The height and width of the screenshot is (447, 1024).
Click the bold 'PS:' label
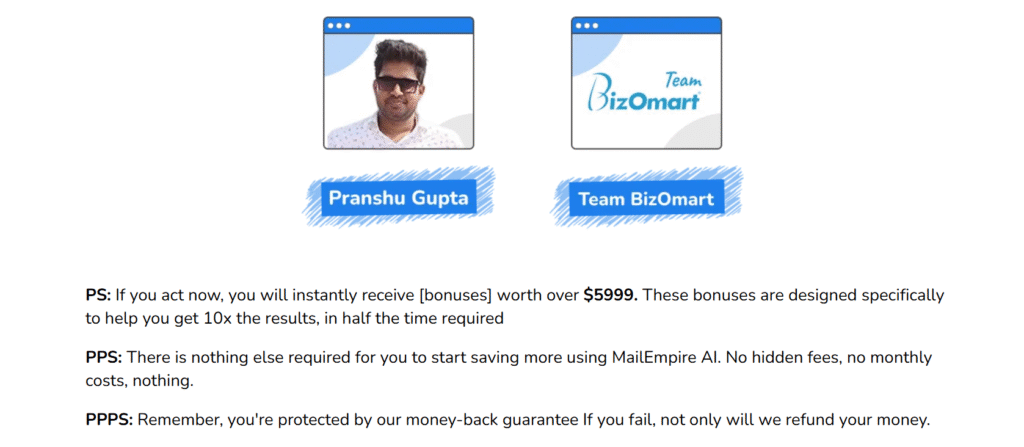[99, 295]
